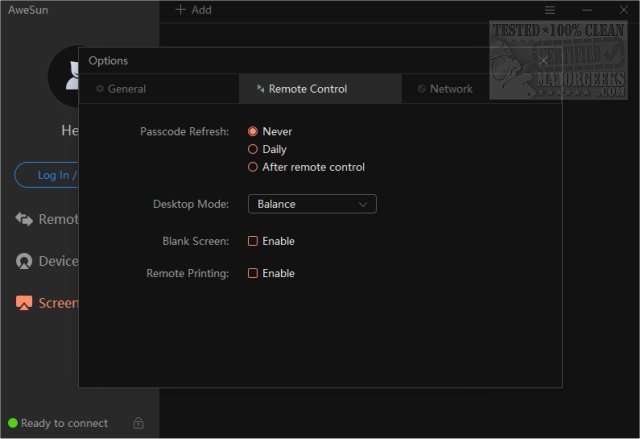640x439 pixels.
Task: Close the Options dialog
Action: (x=543, y=61)
